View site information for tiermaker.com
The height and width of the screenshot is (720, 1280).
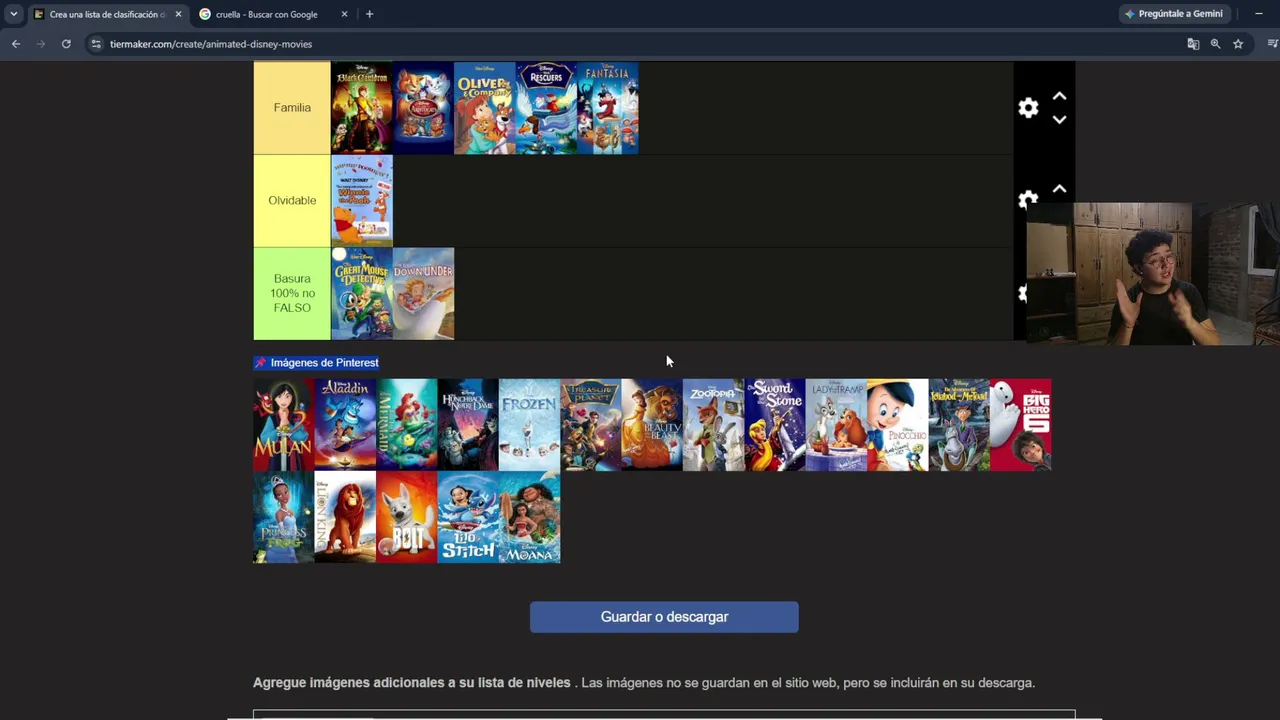click(x=95, y=44)
